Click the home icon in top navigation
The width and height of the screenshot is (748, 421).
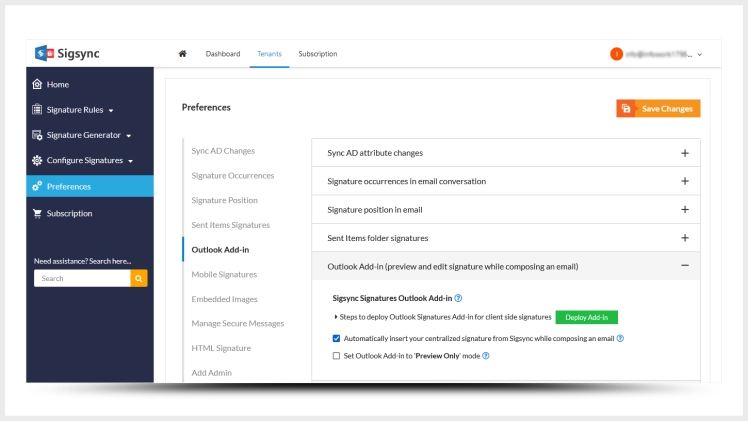click(x=182, y=54)
